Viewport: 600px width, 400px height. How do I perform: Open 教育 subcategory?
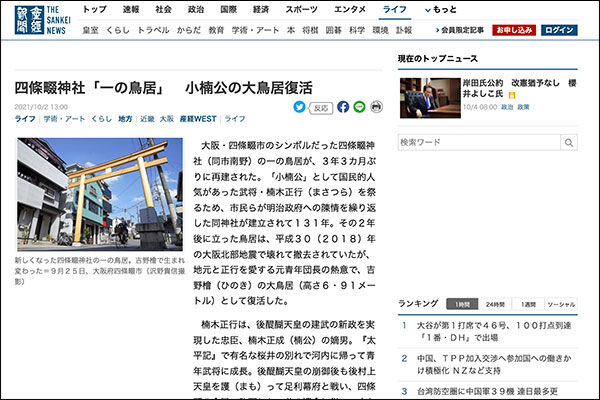coord(216,30)
